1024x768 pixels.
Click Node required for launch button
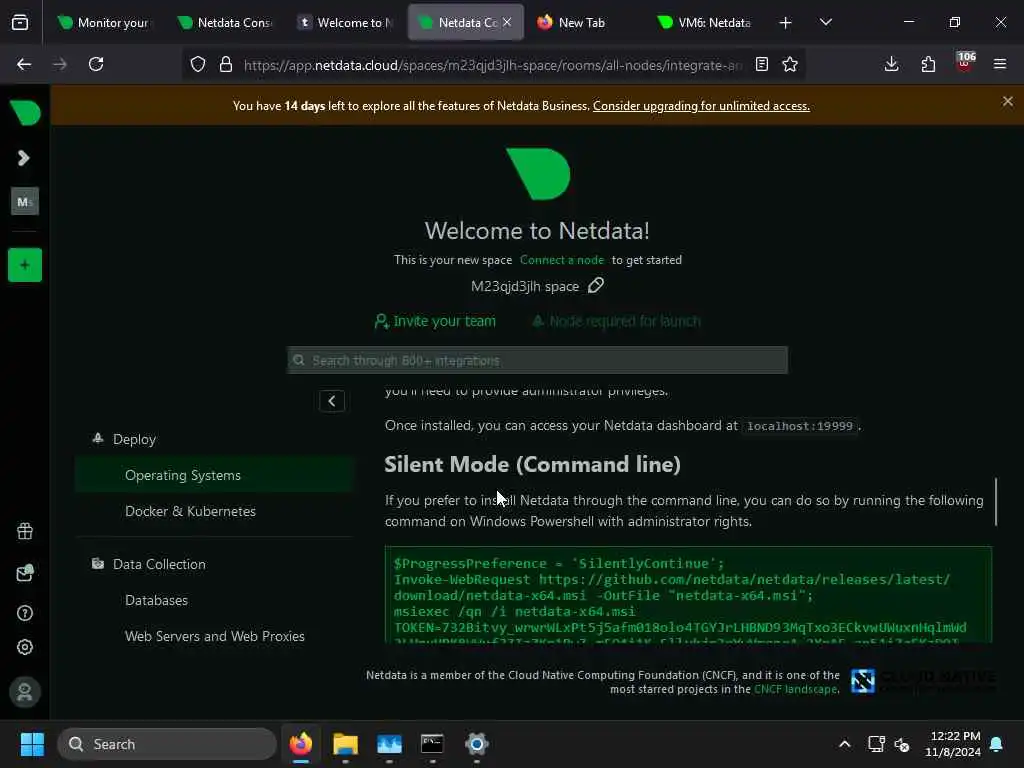coord(616,321)
